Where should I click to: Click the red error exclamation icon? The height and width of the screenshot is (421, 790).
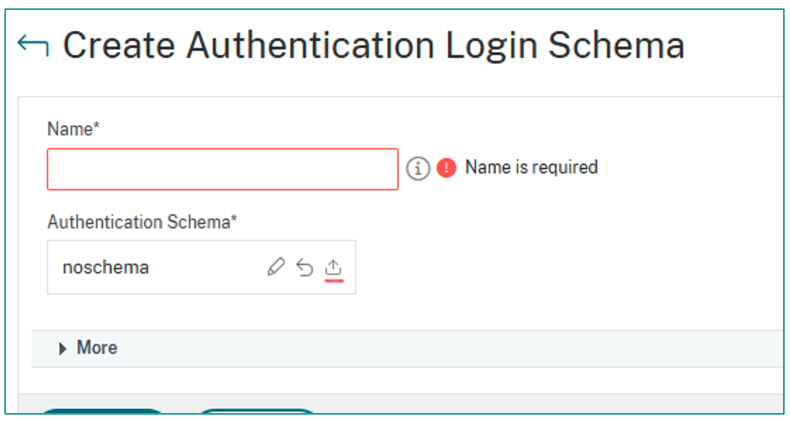pos(446,168)
